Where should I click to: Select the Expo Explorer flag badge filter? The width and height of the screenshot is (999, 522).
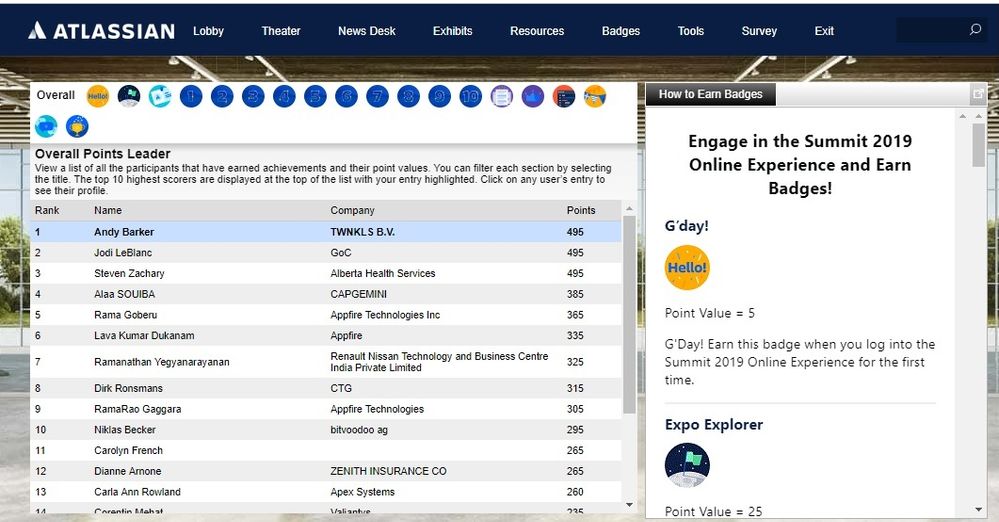pos(129,96)
